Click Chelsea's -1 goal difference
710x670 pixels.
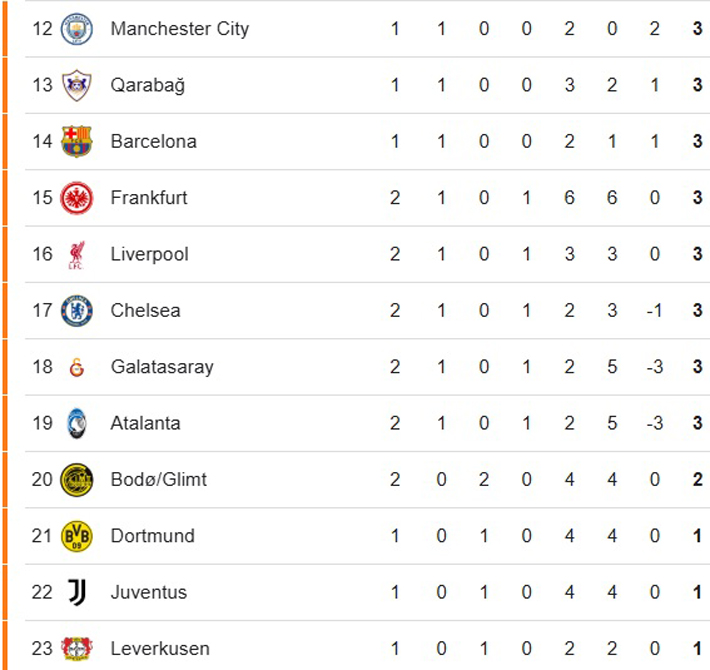click(x=654, y=311)
